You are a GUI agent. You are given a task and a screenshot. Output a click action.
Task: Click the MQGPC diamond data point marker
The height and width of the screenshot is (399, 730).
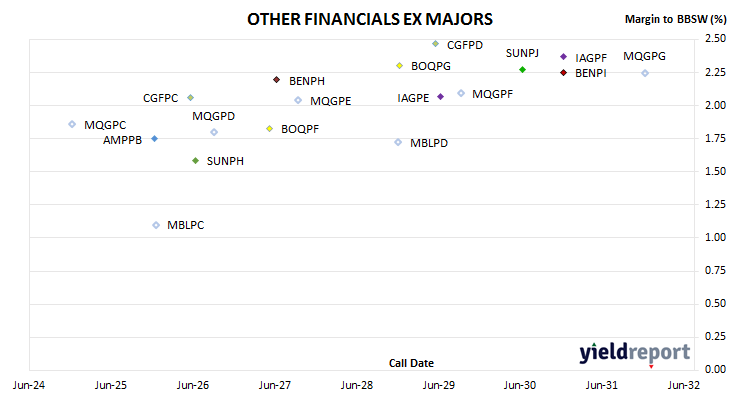[x=72, y=124]
